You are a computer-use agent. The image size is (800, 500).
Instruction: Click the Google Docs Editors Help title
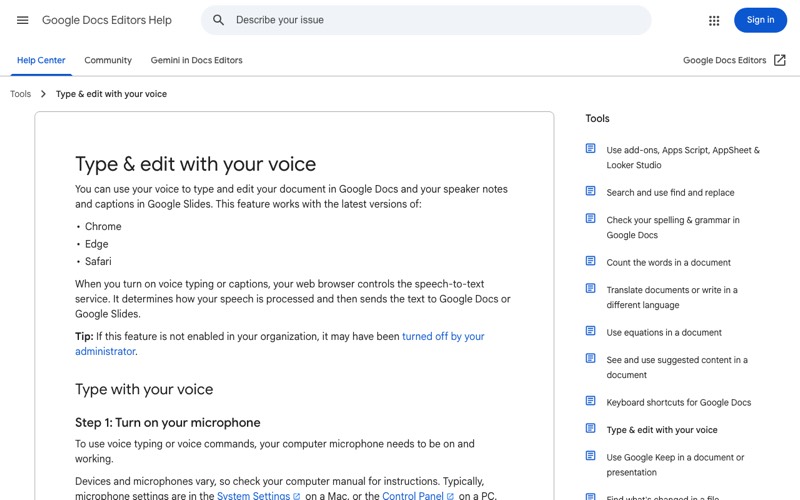pos(107,20)
